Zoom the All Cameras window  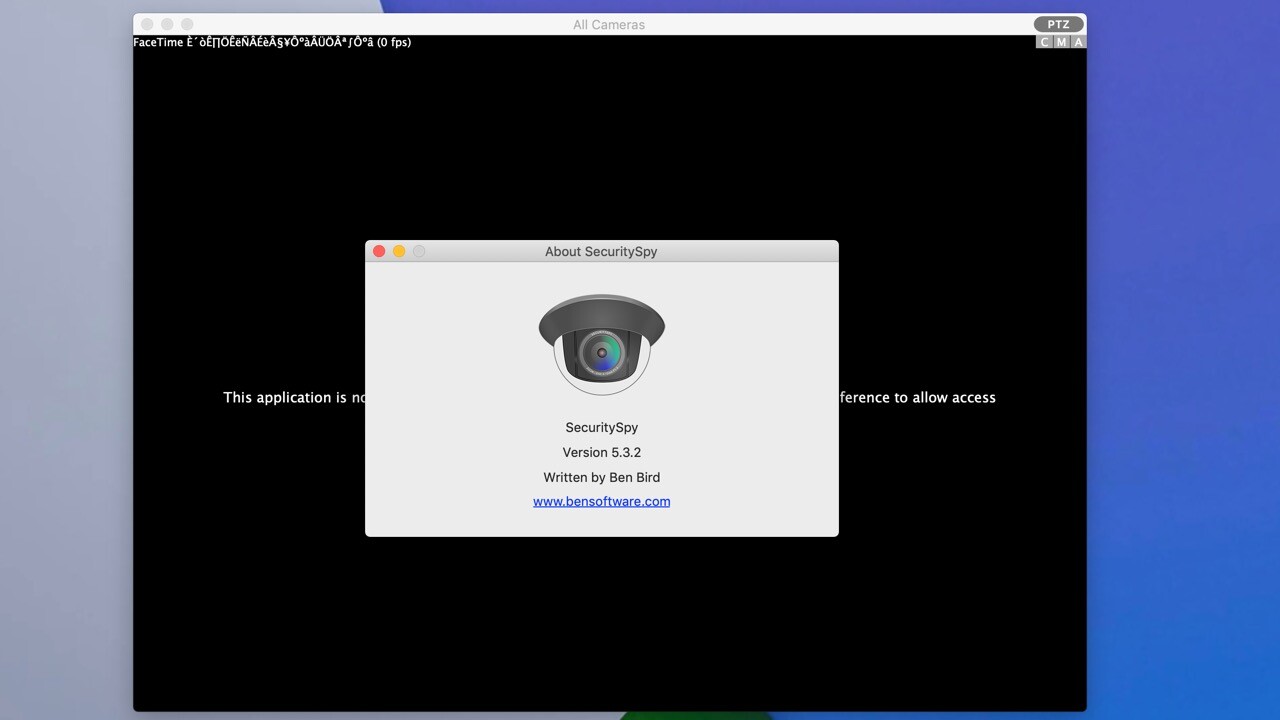click(187, 25)
